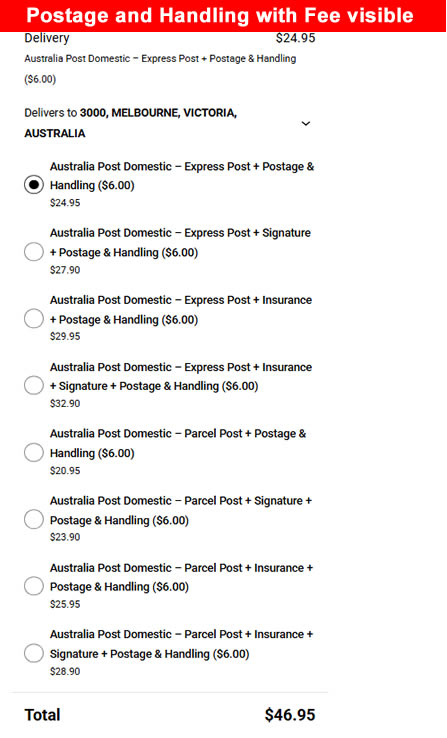Click the $23.90 price text
The image size is (447, 738).
[x=65, y=537]
